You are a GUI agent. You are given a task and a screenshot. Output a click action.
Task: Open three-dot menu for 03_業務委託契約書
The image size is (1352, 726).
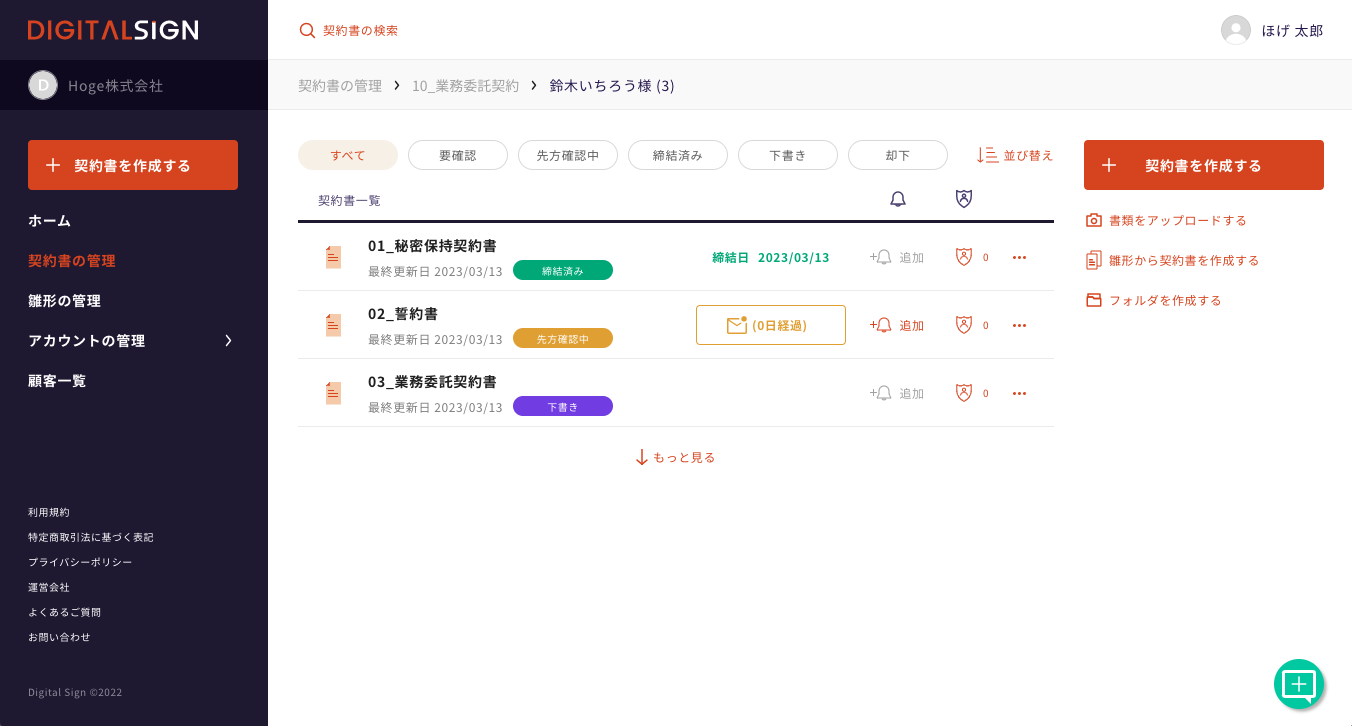[x=1019, y=393]
